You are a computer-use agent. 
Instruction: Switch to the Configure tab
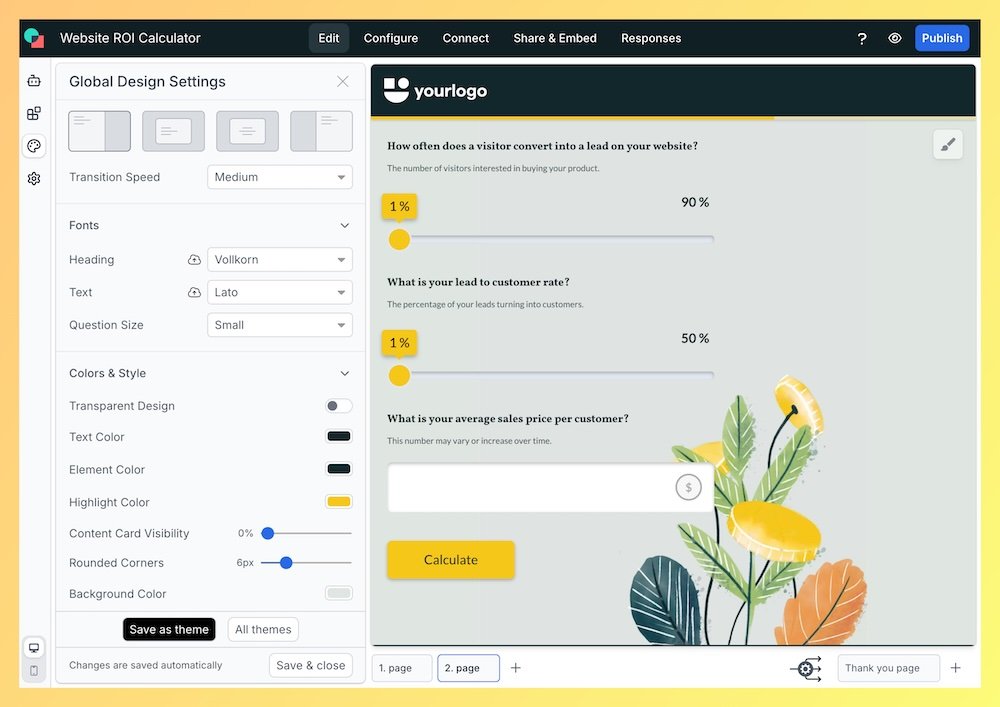click(x=390, y=38)
